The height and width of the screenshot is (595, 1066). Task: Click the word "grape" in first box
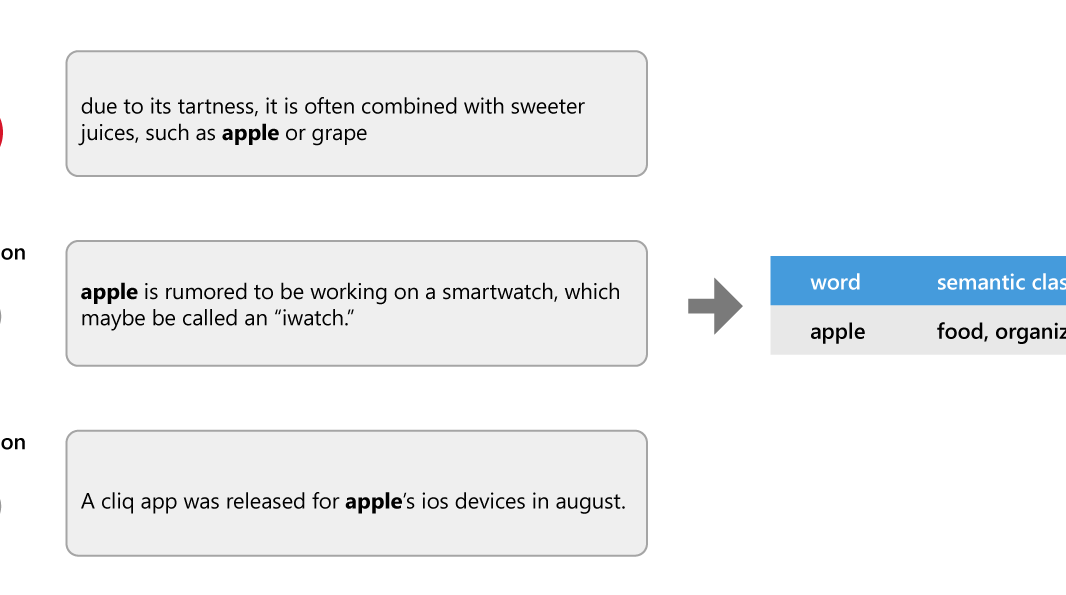click(339, 134)
